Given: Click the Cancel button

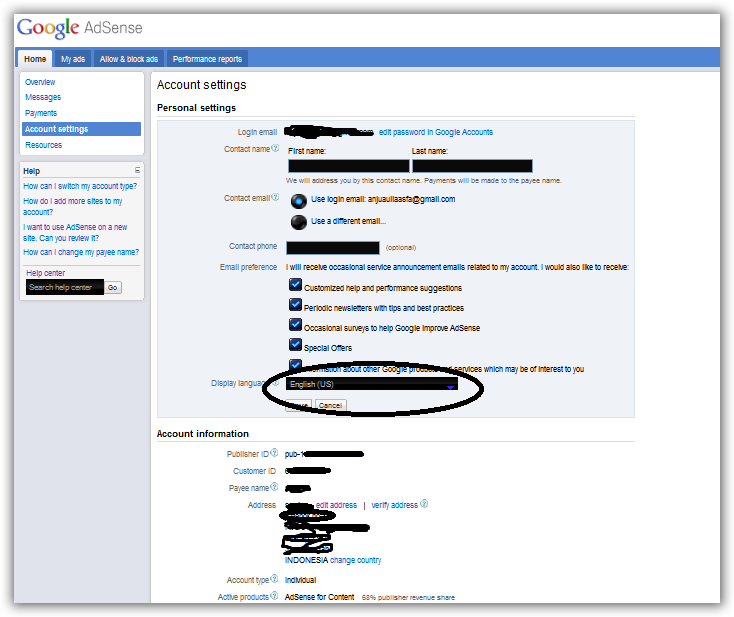Looking at the screenshot, I should click(330, 405).
